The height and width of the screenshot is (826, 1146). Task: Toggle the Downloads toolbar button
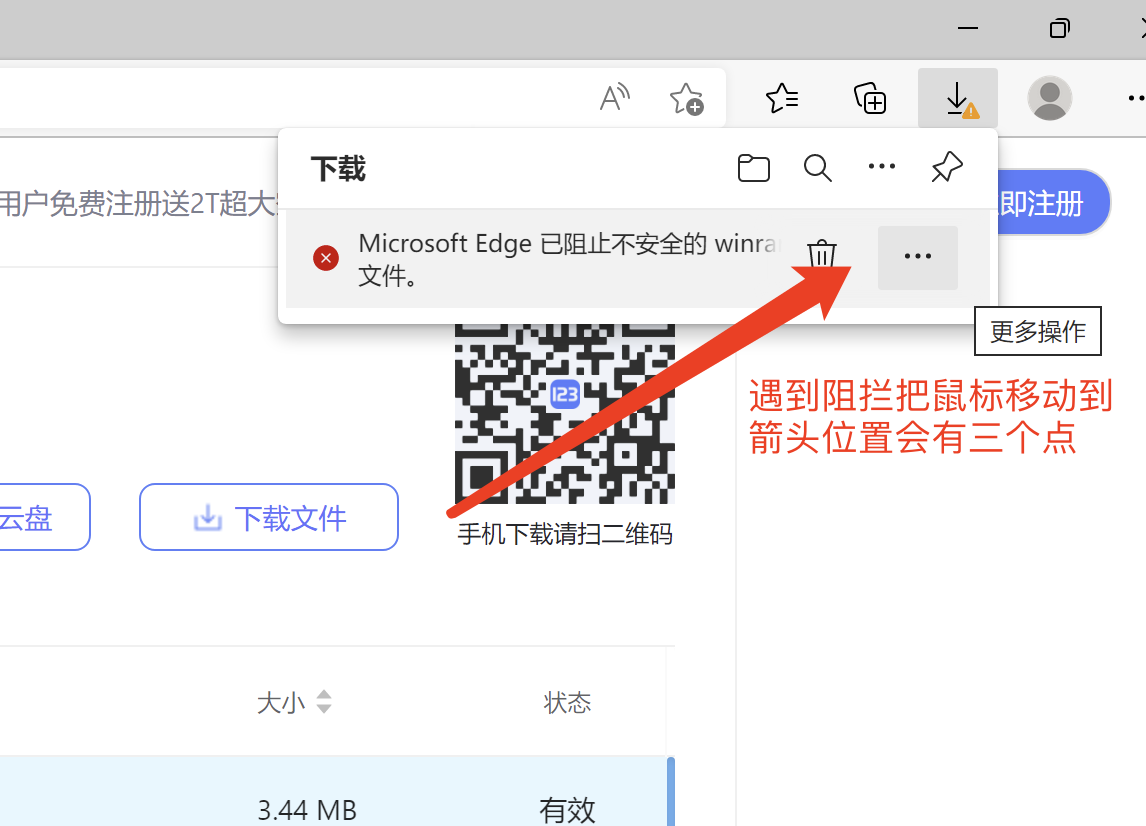click(957, 98)
